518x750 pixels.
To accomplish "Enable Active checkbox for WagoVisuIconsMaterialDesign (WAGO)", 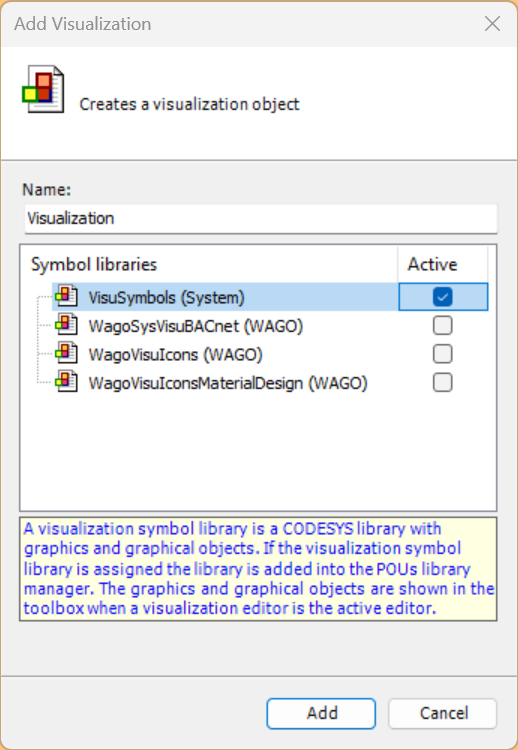I will 442,383.
